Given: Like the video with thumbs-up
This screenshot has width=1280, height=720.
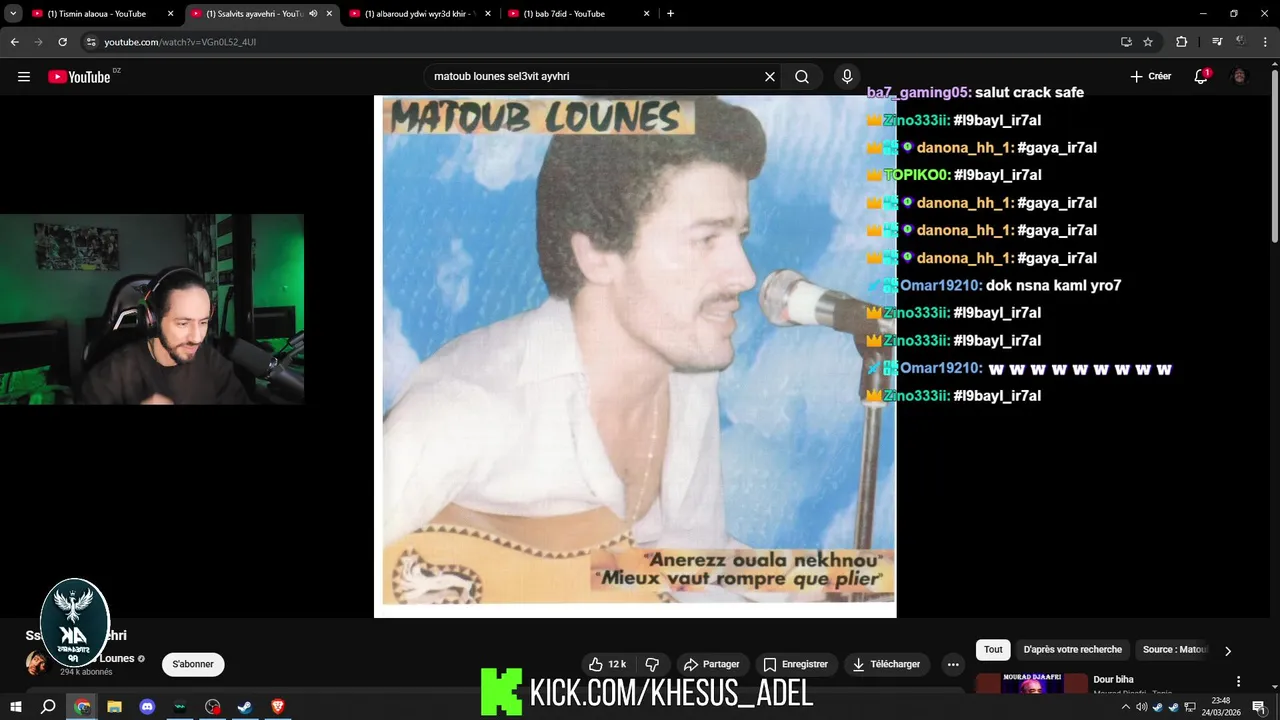Looking at the screenshot, I should pyautogui.click(x=608, y=664).
